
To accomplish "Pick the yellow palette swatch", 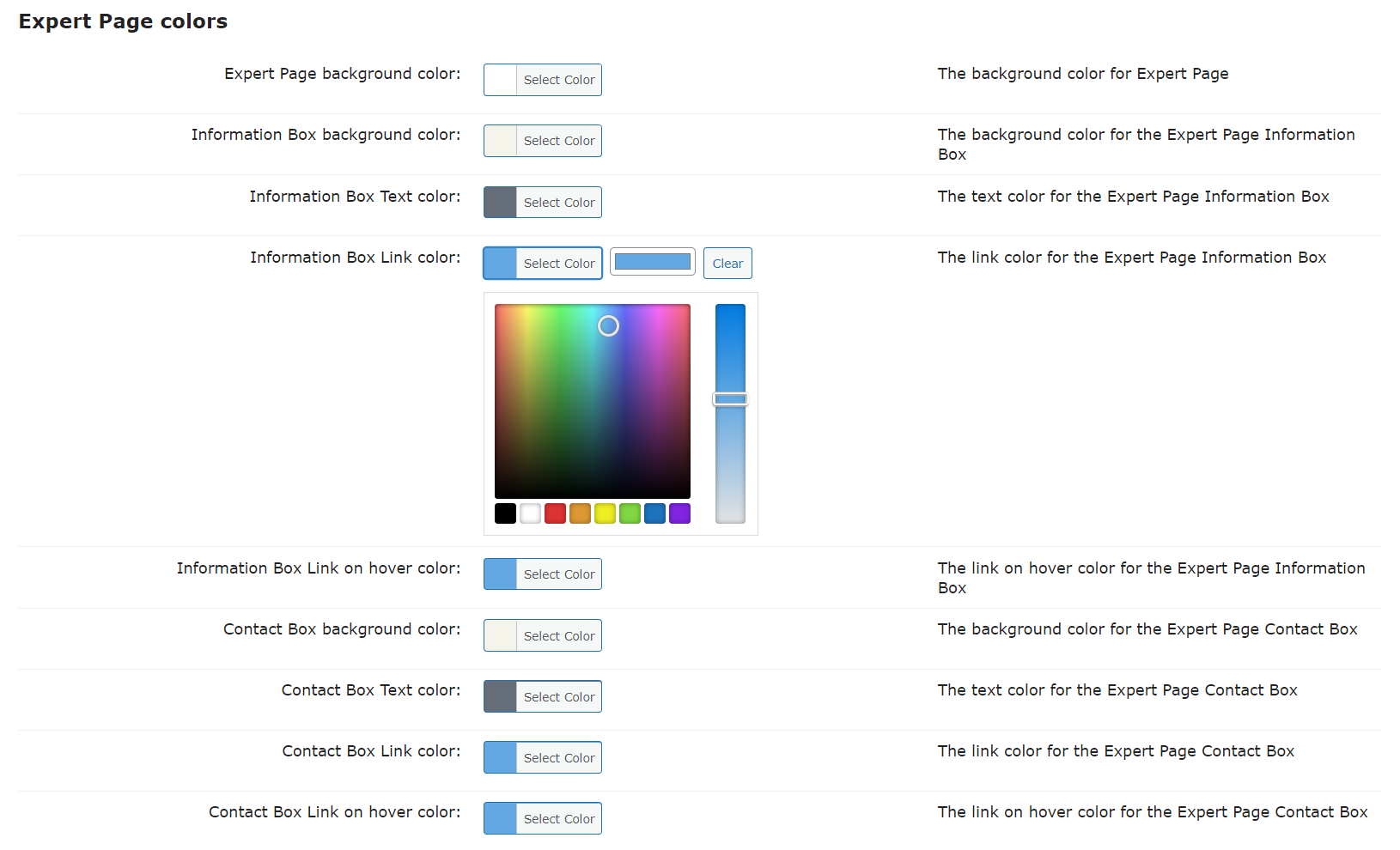I will 605,513.
